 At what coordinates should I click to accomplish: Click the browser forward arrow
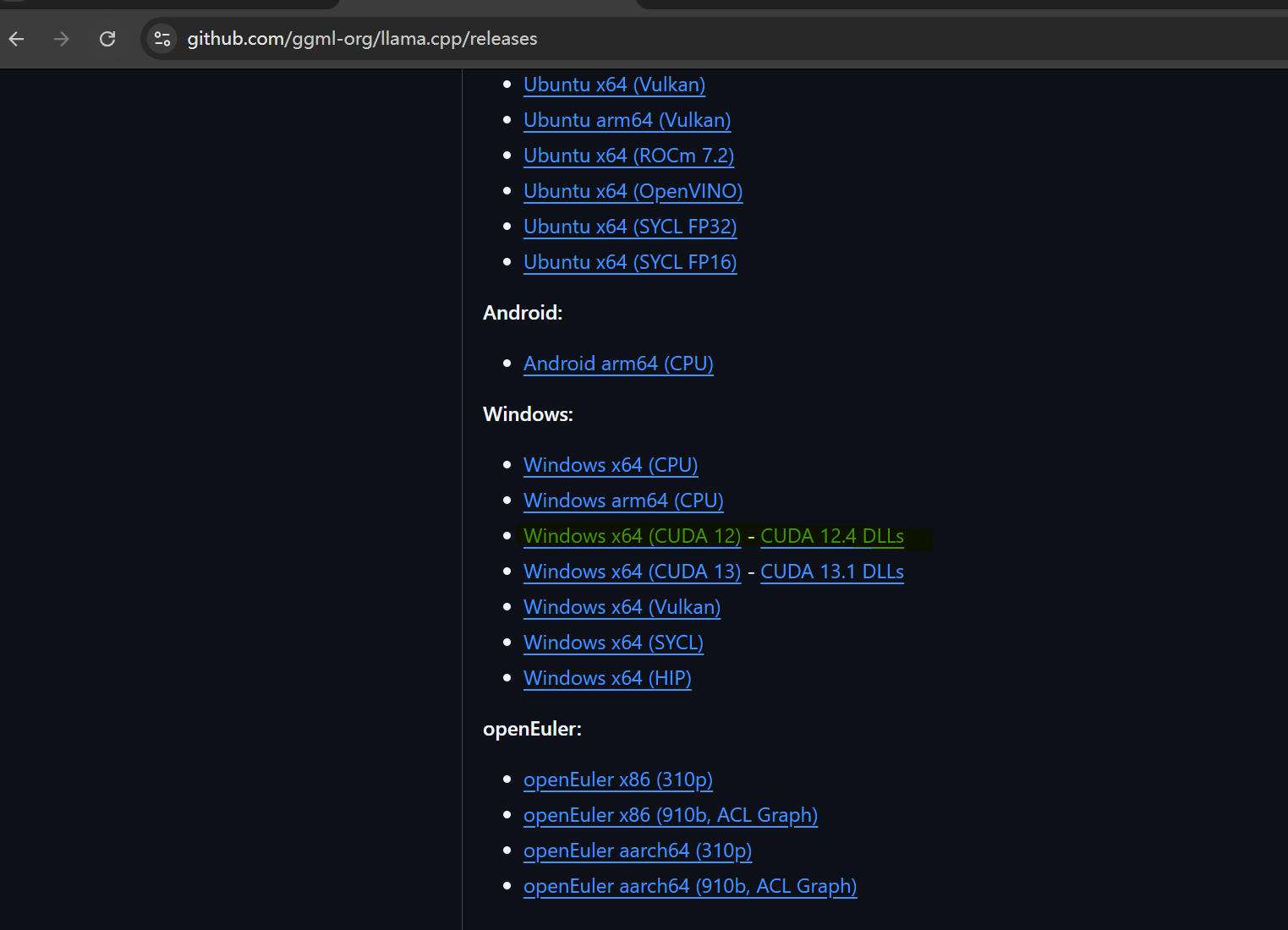(x=61, y=39)
